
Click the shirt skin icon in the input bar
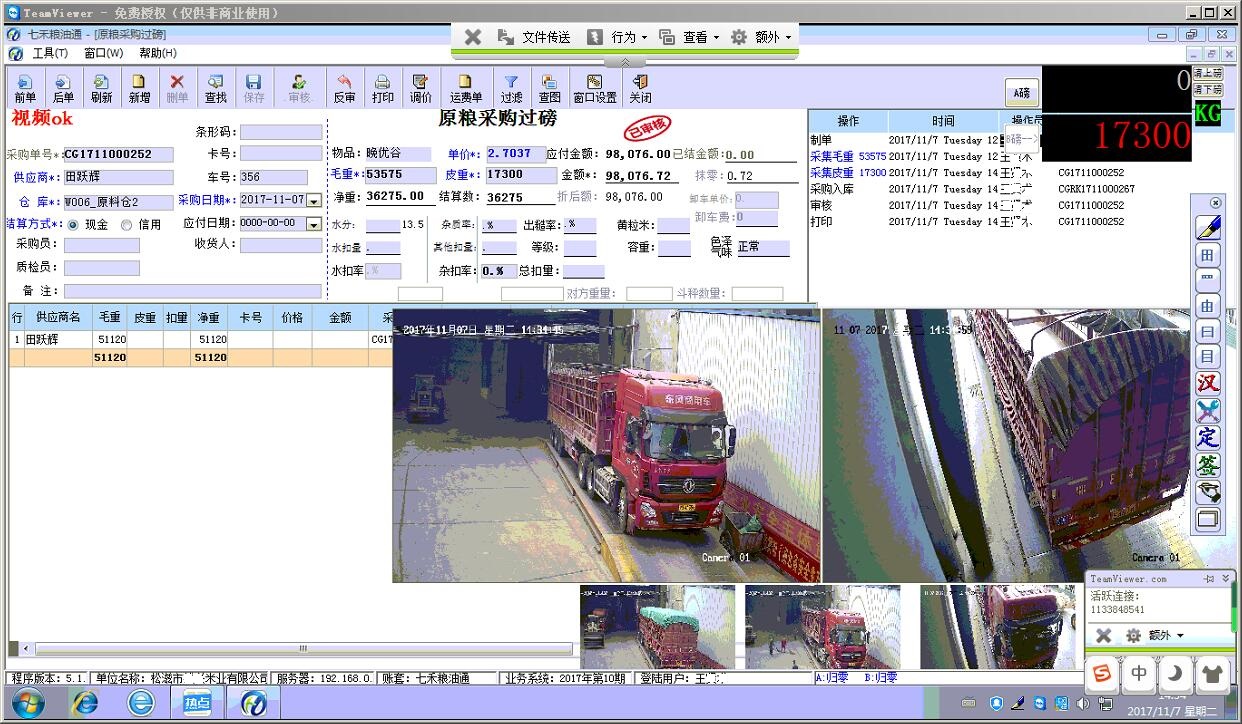(1210, 674)
